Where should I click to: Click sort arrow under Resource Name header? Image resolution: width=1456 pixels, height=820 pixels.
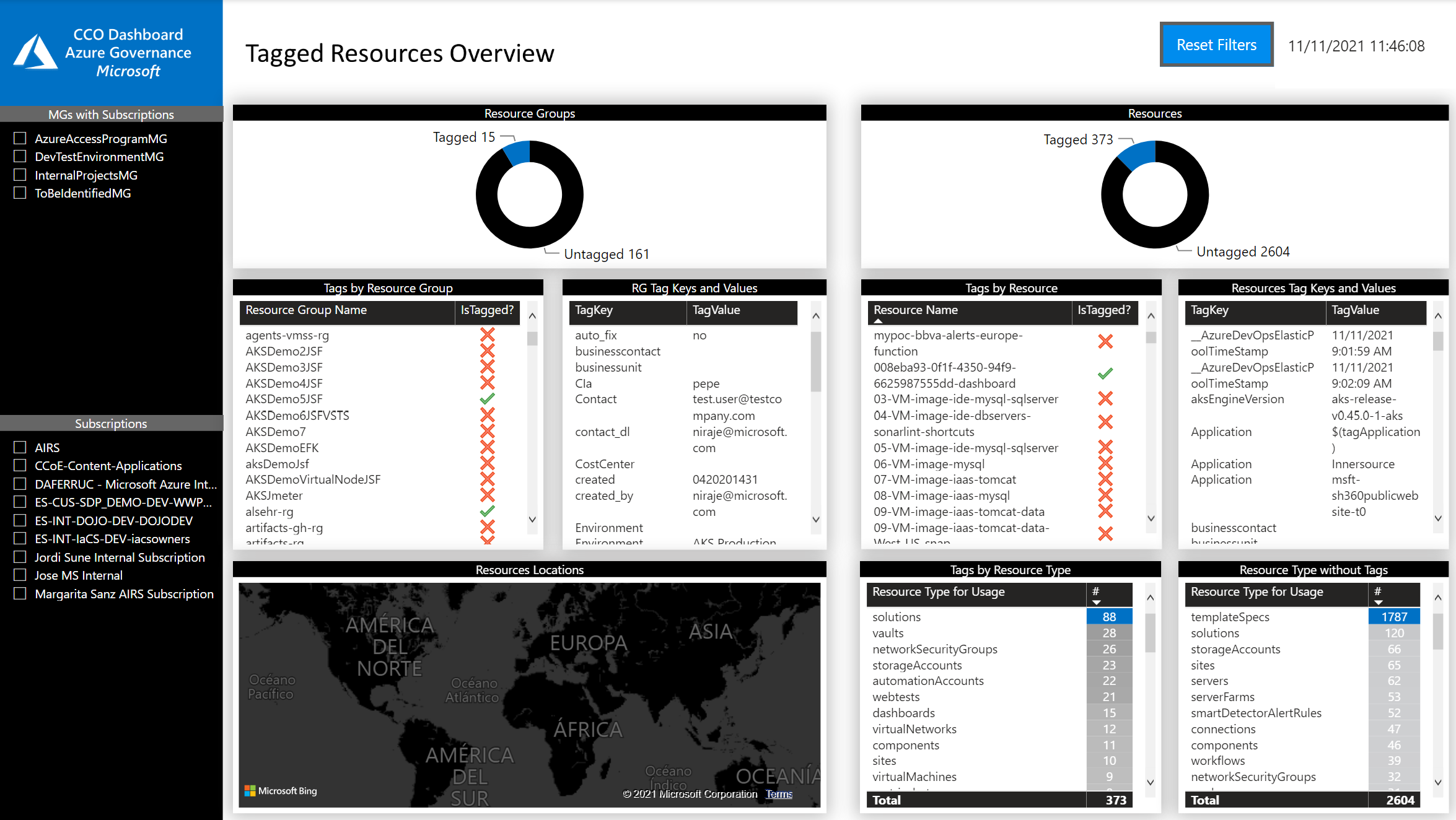click(x=878, y=321)
